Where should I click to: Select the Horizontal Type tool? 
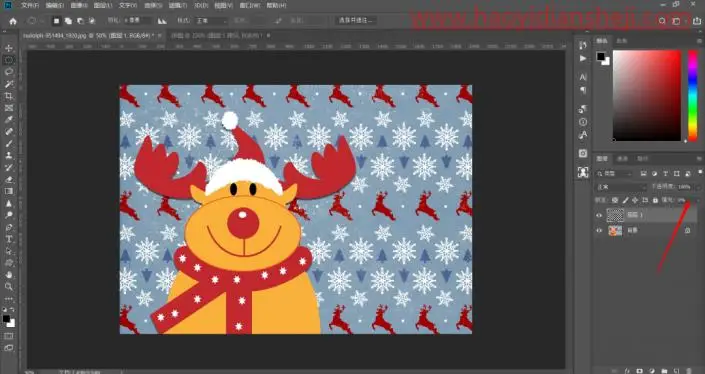[9, 239]
